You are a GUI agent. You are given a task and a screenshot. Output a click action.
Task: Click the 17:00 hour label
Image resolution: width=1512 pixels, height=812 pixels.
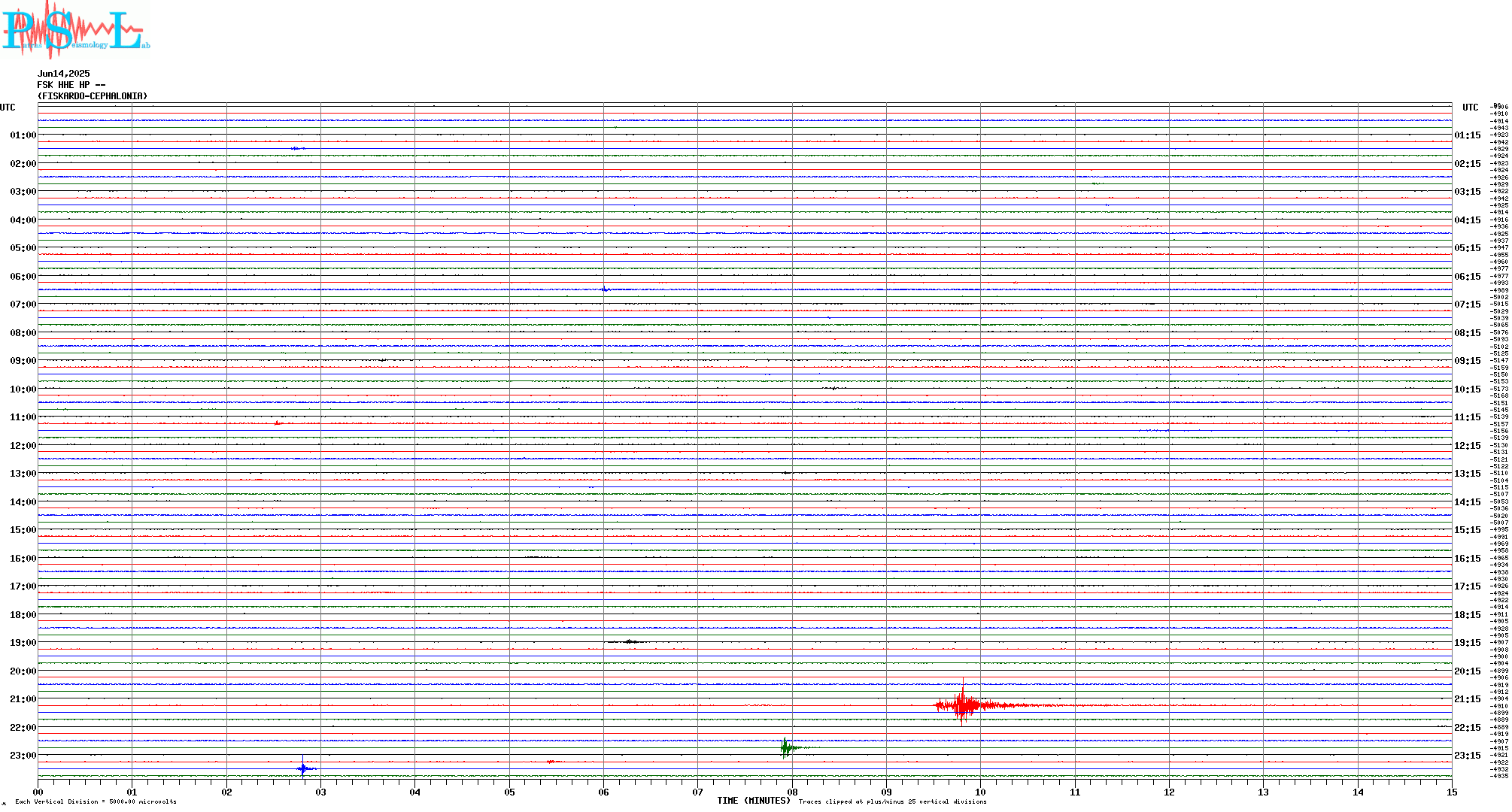[23, 586]
